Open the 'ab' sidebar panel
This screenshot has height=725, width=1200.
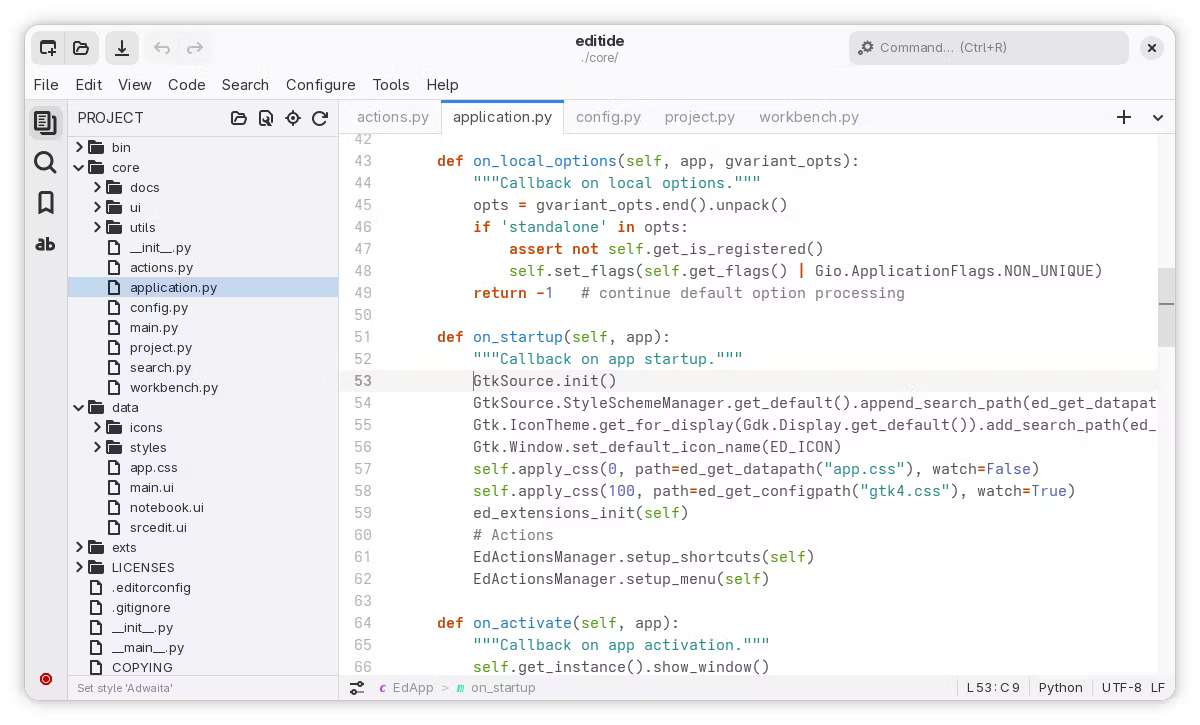[x=45, y=243]
